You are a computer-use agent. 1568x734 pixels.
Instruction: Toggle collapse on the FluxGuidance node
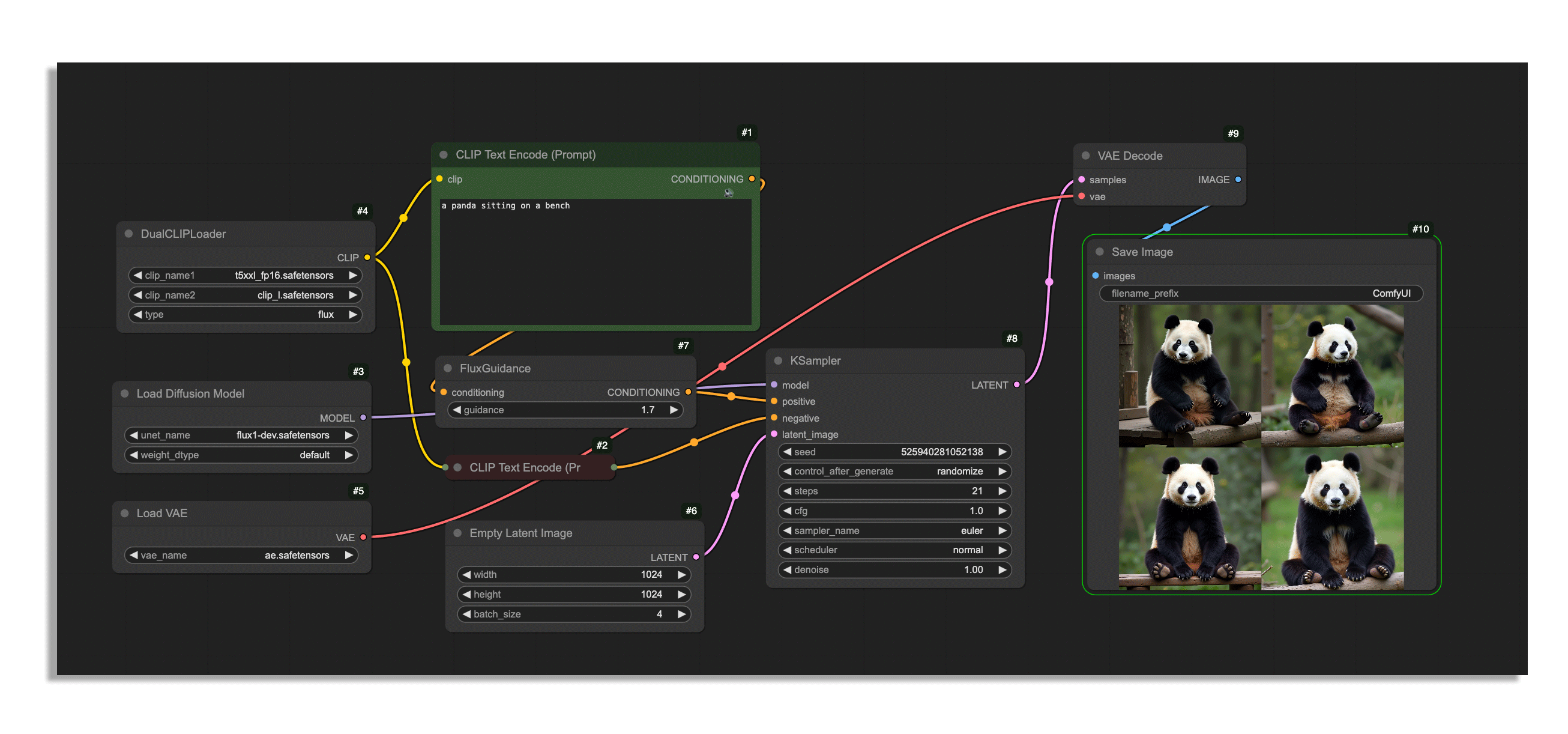point(447,369)
